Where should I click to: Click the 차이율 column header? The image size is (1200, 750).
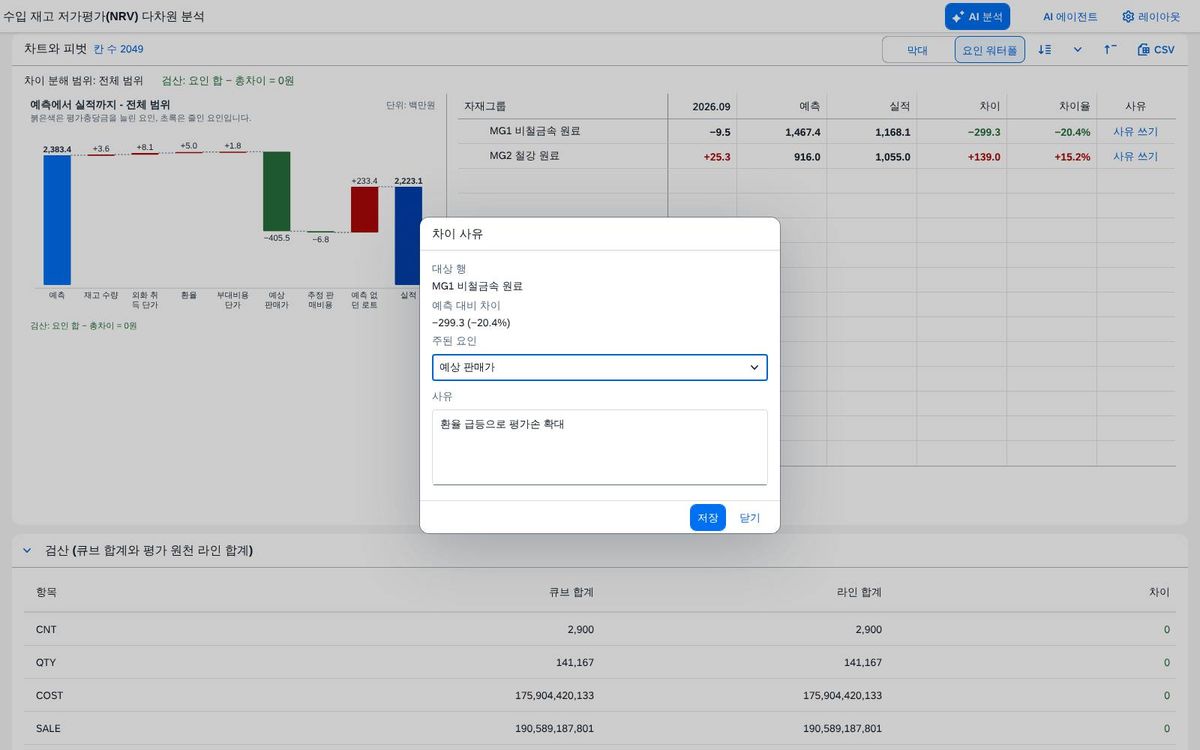click(x=1076, y=106)
